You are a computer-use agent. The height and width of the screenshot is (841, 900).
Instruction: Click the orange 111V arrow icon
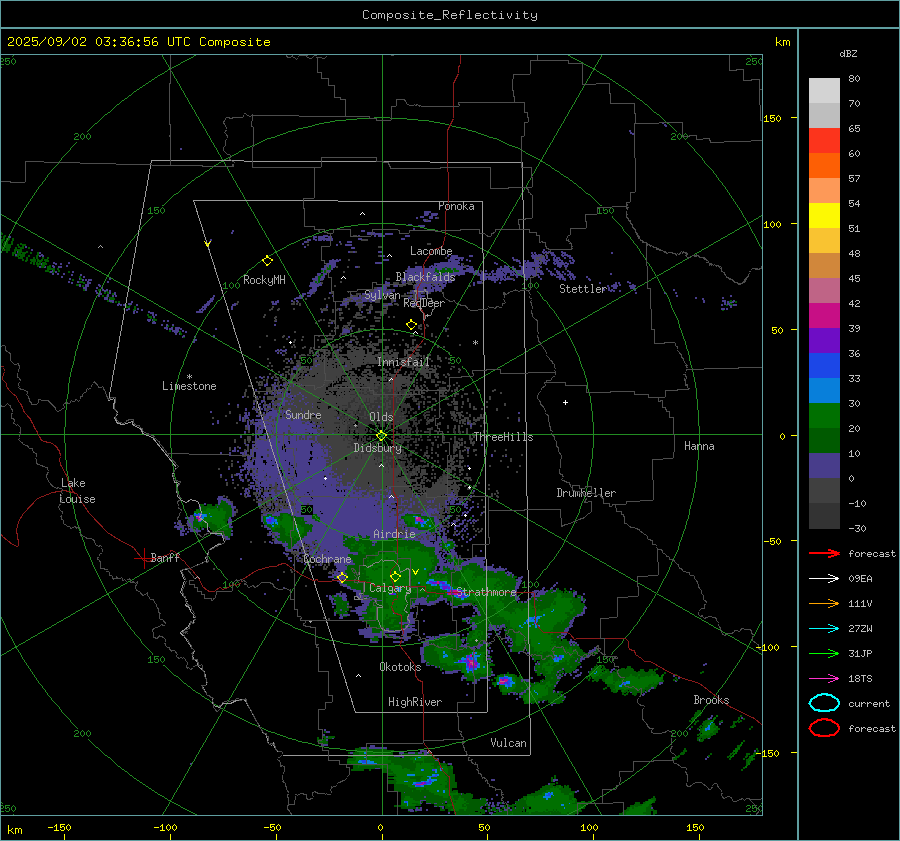point(824,603)
